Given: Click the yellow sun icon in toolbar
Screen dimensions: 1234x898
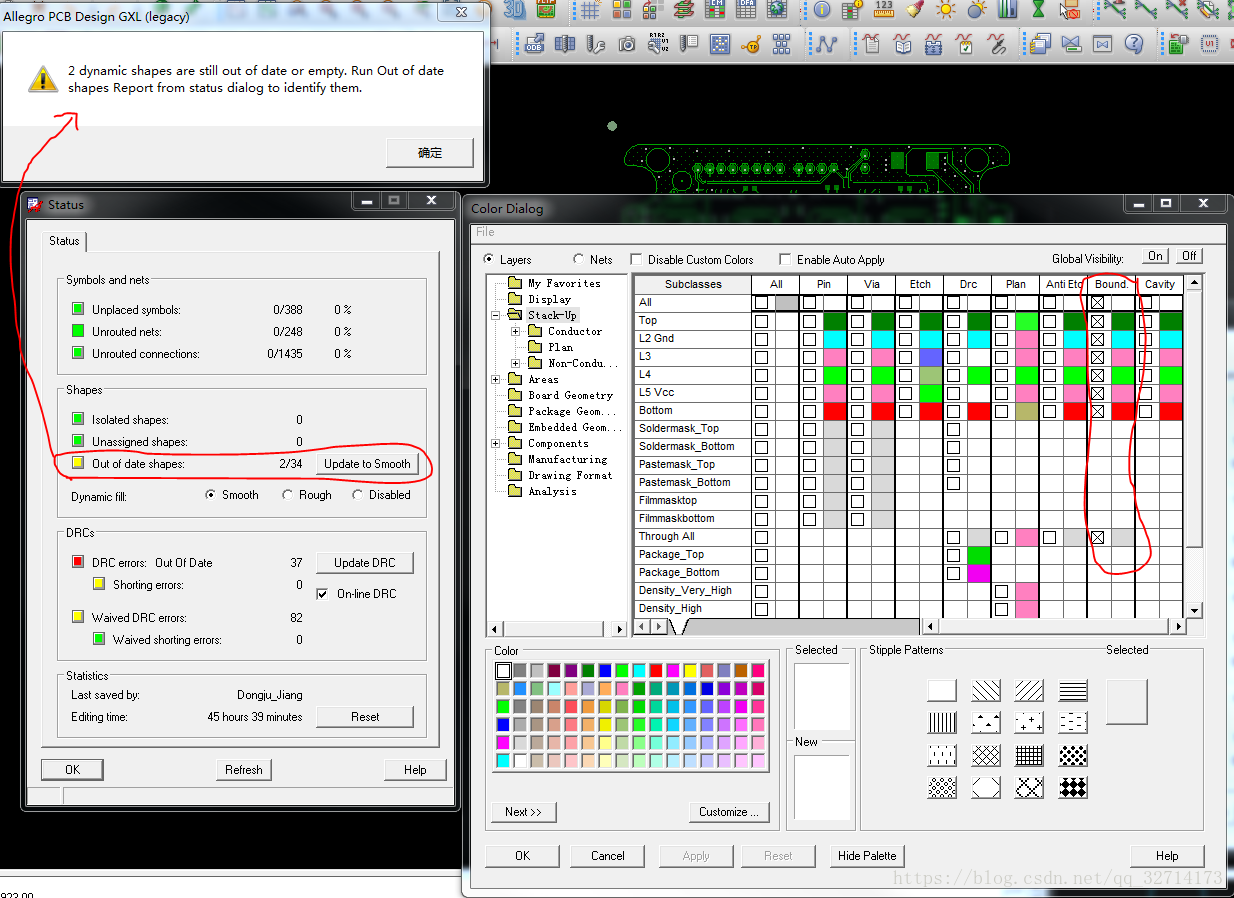Looking at the screenshot, I should 945,10.
